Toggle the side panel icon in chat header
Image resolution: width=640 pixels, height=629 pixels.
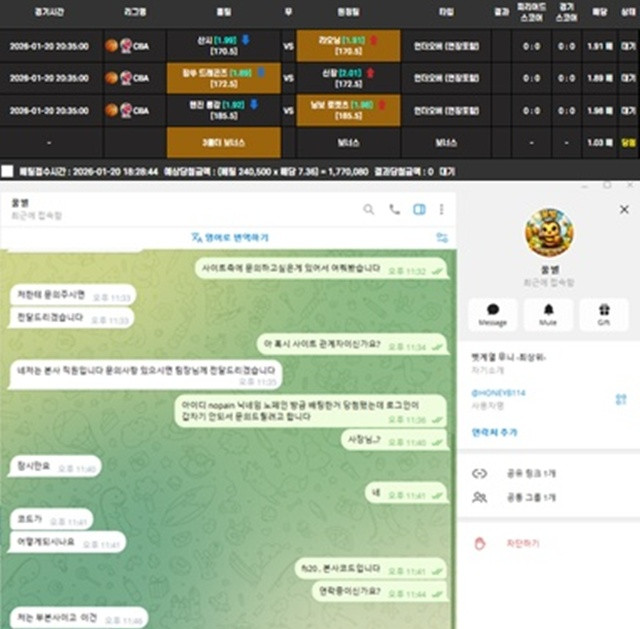click(x=420, y=209)
